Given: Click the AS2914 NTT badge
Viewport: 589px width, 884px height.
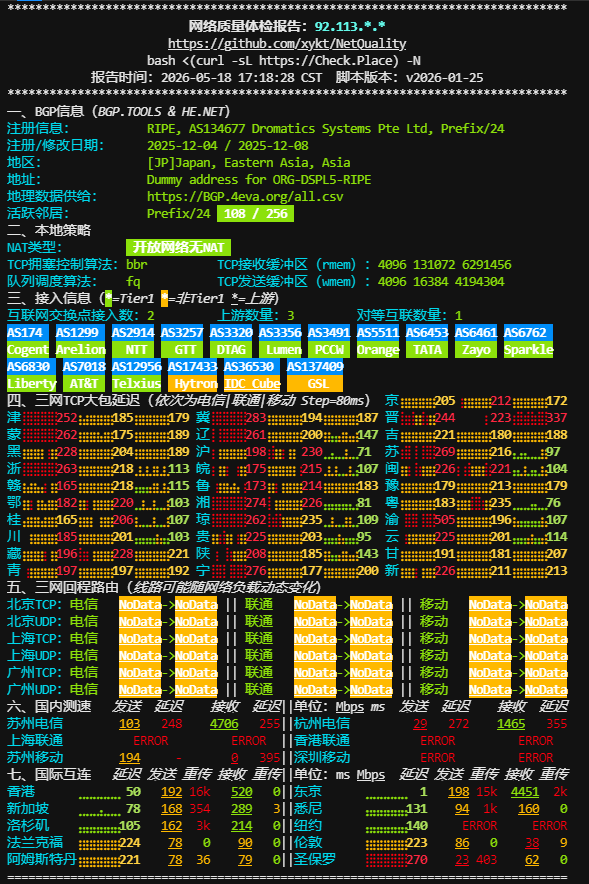Looking at the screenshot, I should coord(133,341).
